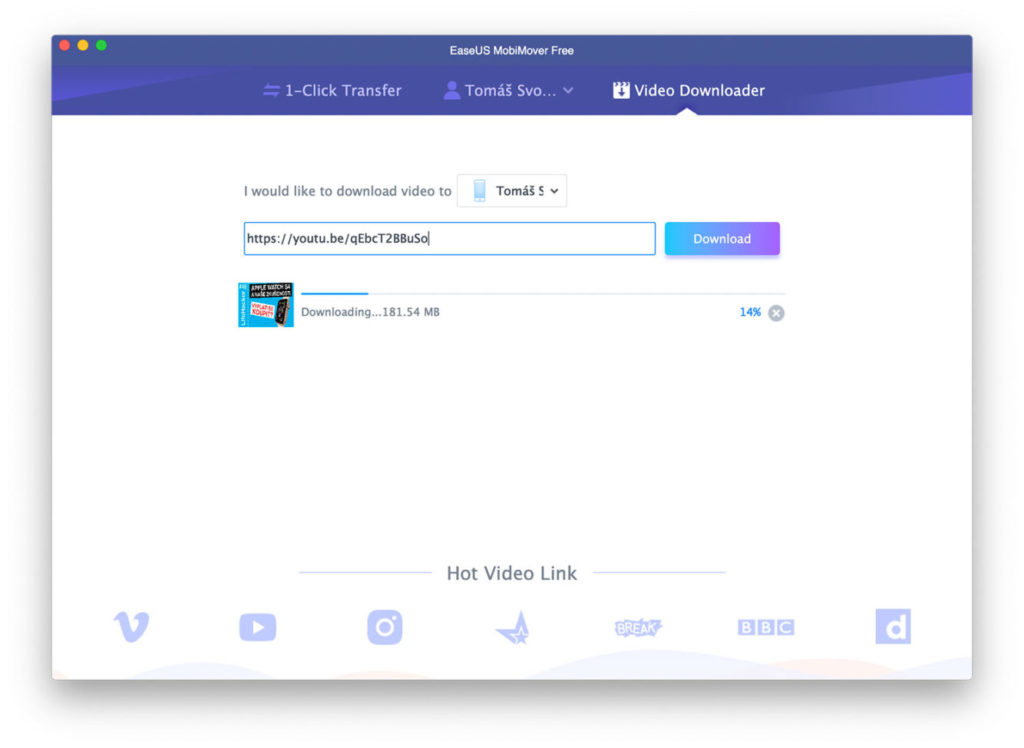1024x748 pixels.
Task: Click the Tomáš Svo... tab label
Action: coord(511,90)
